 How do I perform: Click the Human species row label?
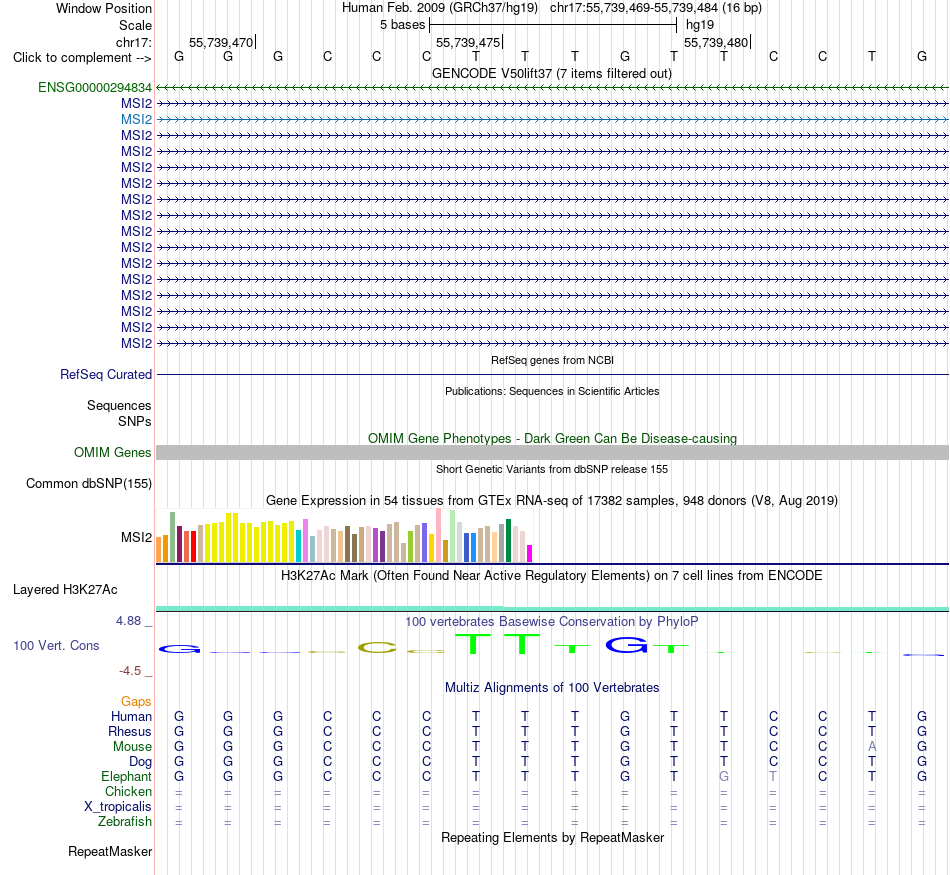pos(131,716)
